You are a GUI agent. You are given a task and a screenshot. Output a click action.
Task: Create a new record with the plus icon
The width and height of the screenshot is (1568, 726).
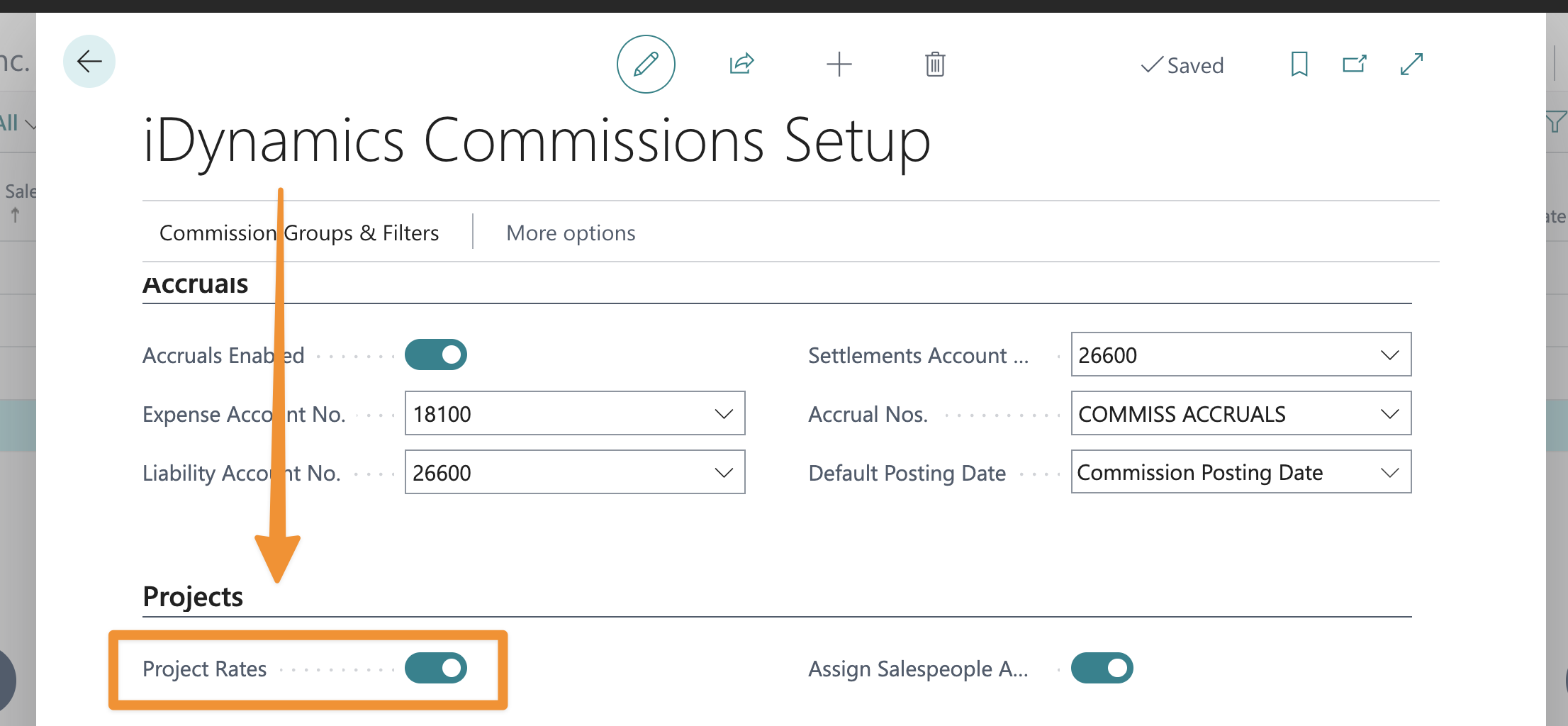[x=839, y=65]
